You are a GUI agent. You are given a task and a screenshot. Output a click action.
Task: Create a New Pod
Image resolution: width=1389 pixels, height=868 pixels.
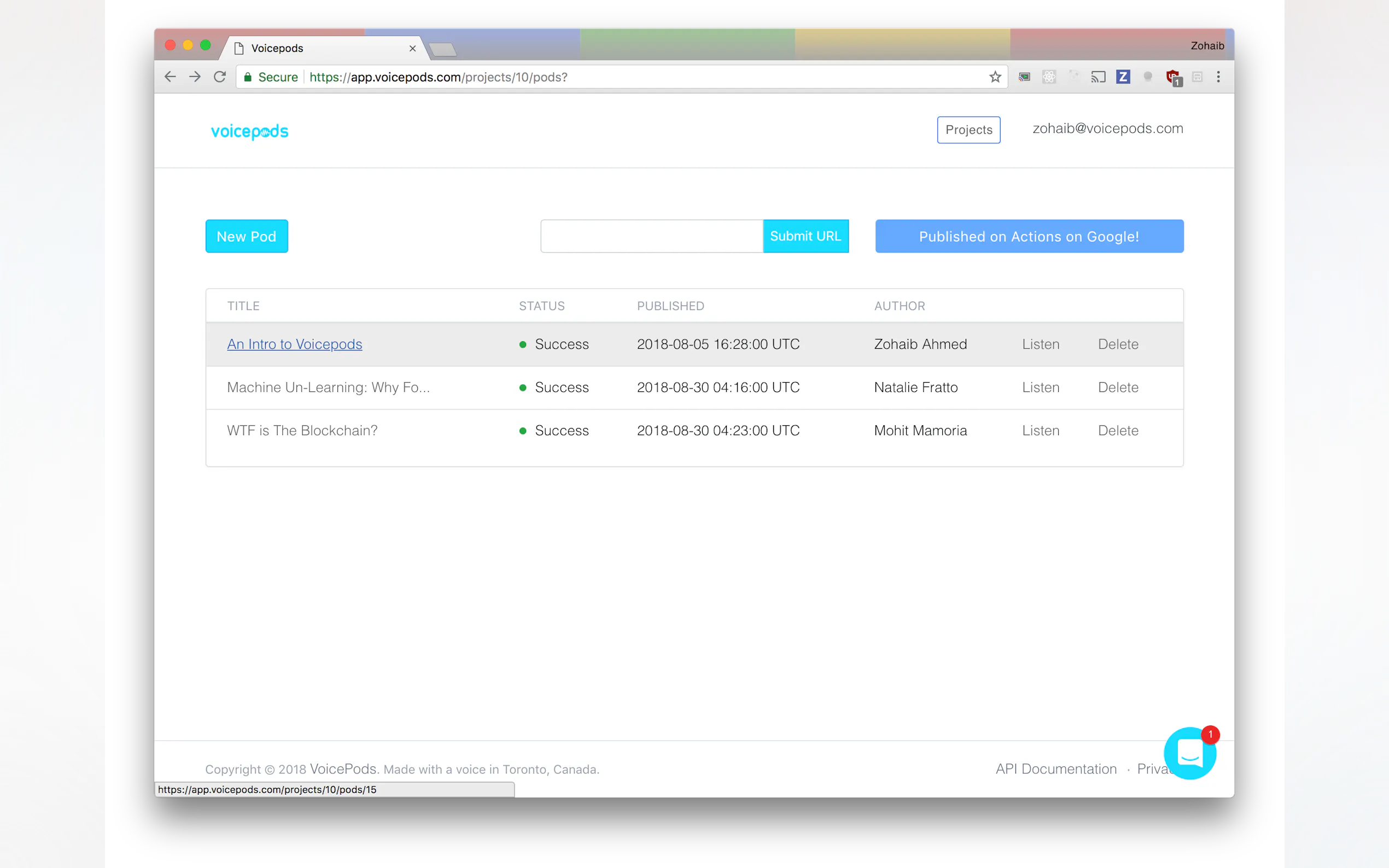246,236
